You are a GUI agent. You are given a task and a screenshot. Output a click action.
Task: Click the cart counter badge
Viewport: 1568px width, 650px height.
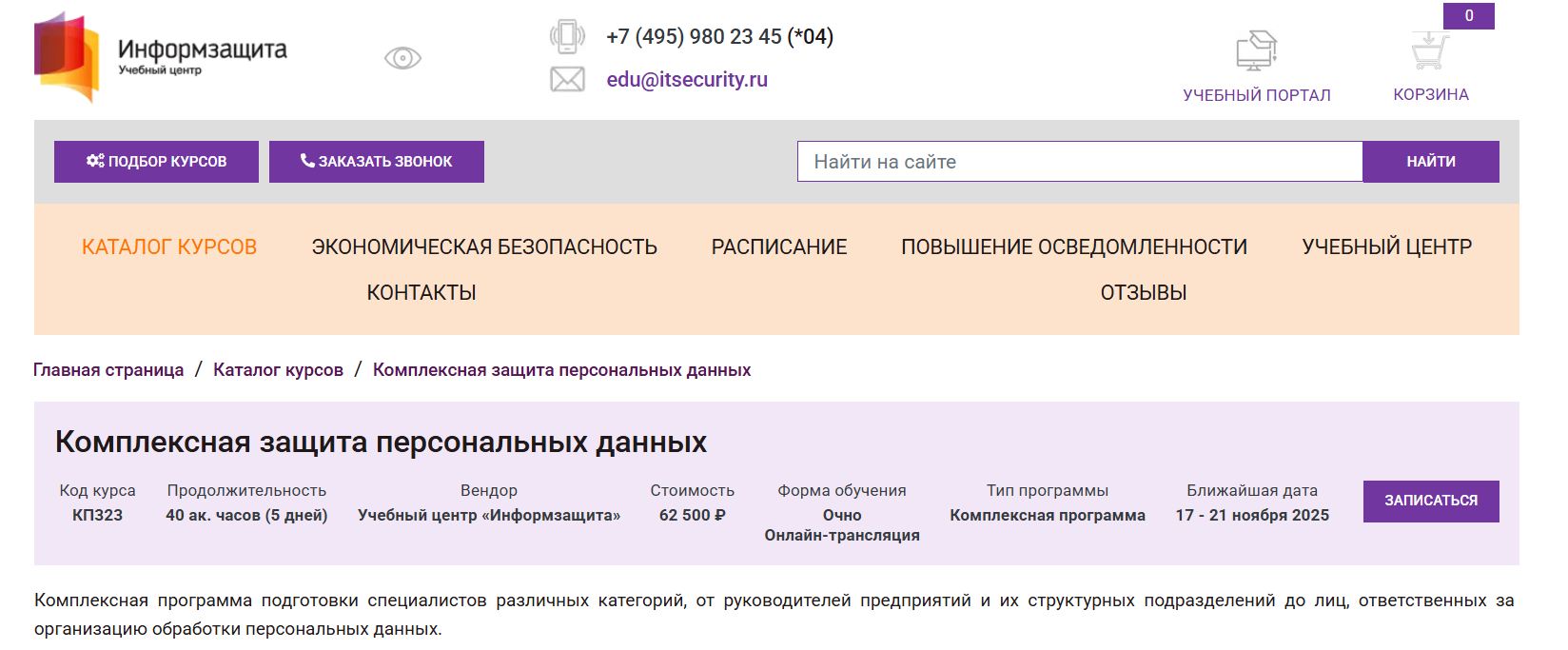point(1468,16)
